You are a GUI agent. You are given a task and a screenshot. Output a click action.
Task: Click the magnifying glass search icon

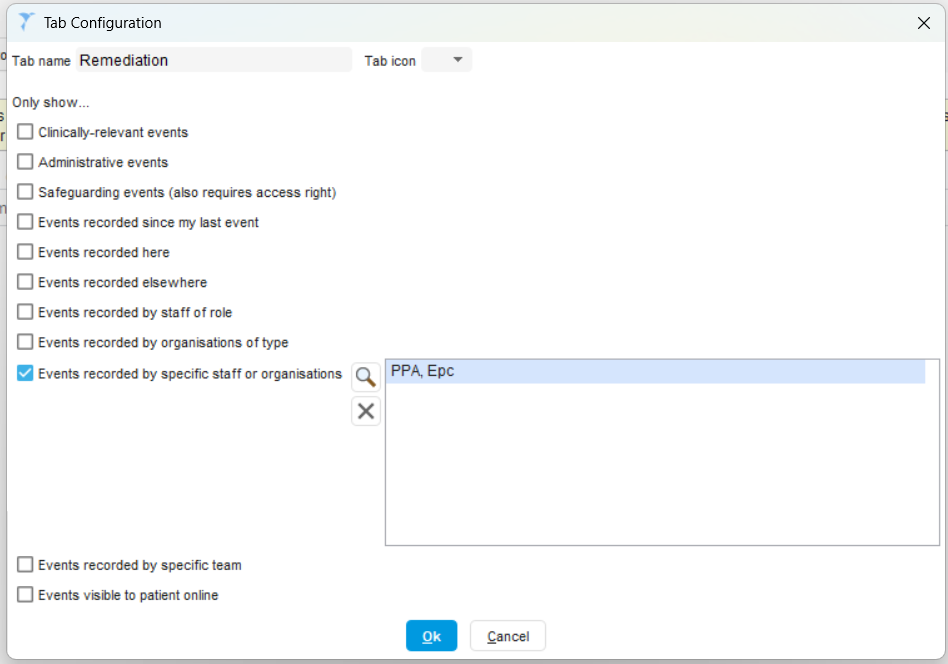pos(366,377)
